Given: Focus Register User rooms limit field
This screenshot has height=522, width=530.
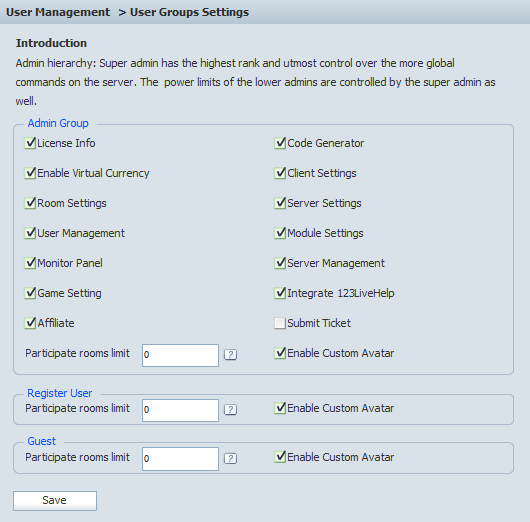Looking at the screenshot, I should [x=180, y=410].
